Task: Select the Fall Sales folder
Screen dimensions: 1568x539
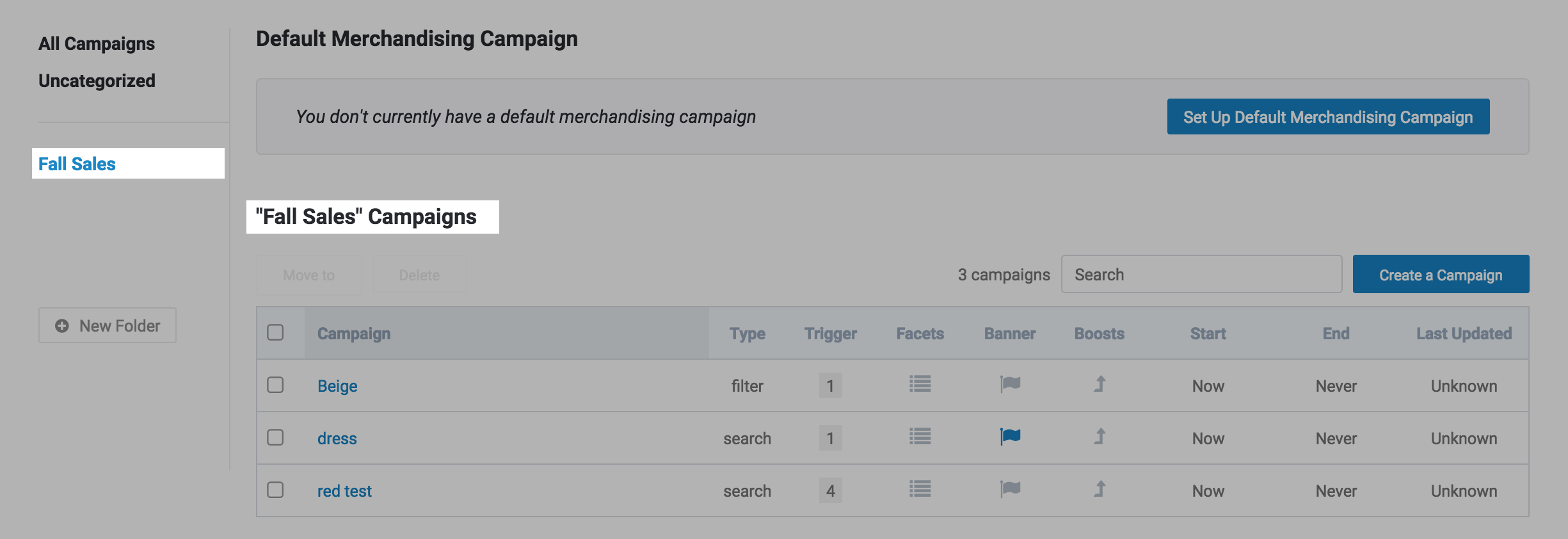Action: coord(77,164)
